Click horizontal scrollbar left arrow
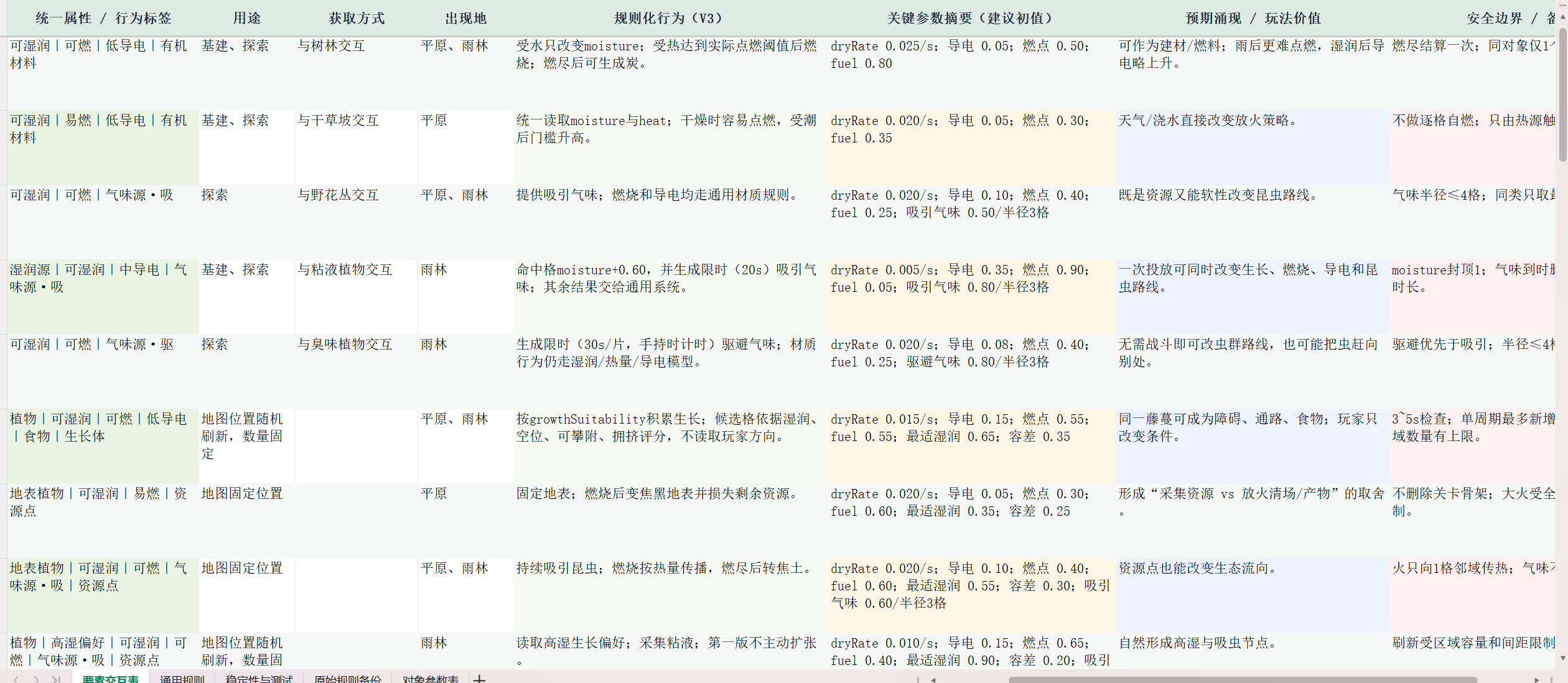The height and width of the screenshot is (683, 1568). (933, 680)
